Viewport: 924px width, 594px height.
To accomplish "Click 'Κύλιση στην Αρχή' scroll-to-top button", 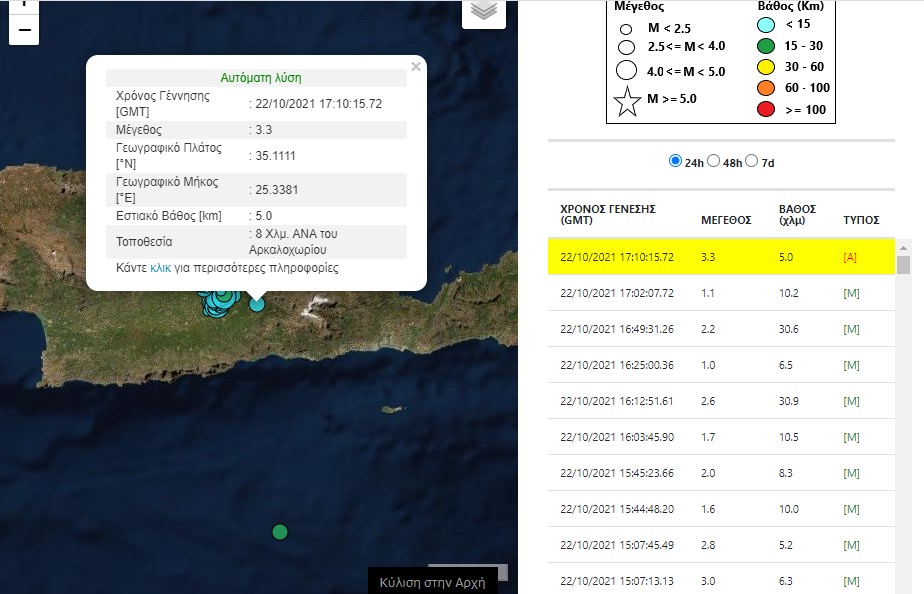I will coord(432,582).
